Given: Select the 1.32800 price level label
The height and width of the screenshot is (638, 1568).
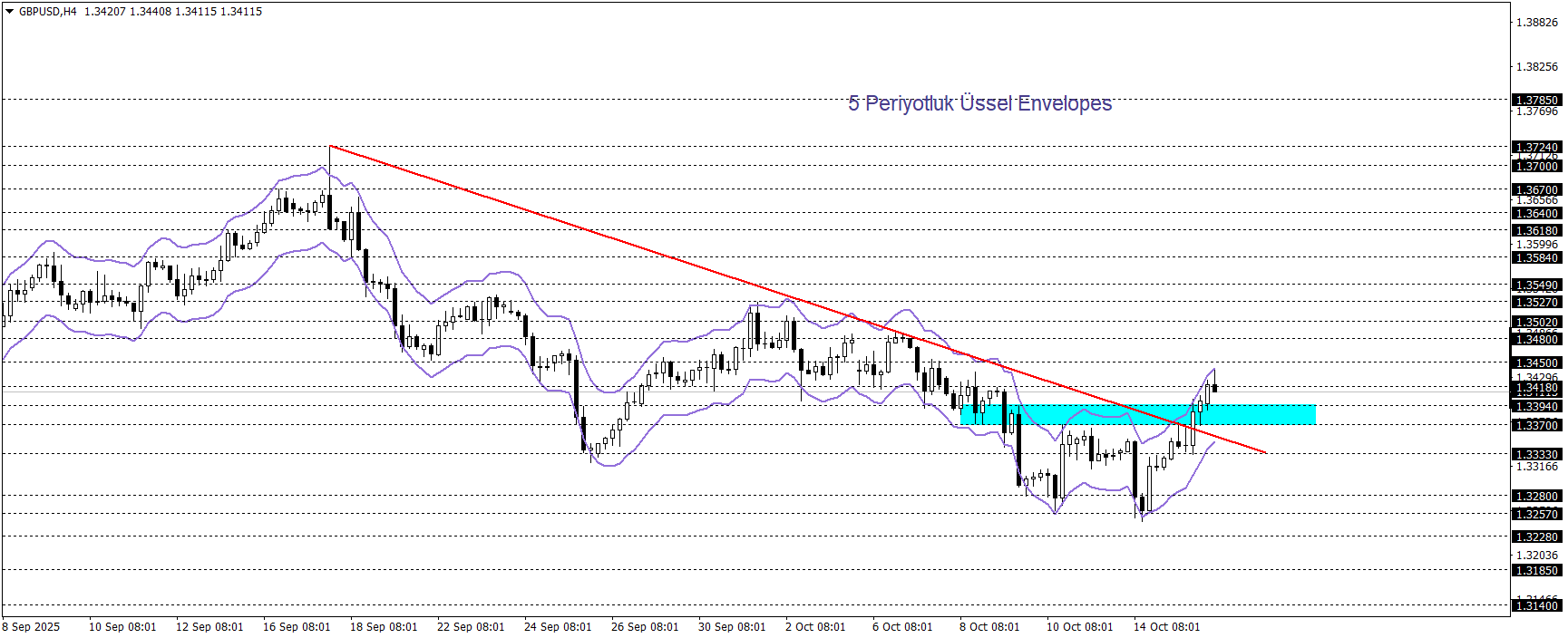Looking at the screenshot, I should [x=1536, y=496].
